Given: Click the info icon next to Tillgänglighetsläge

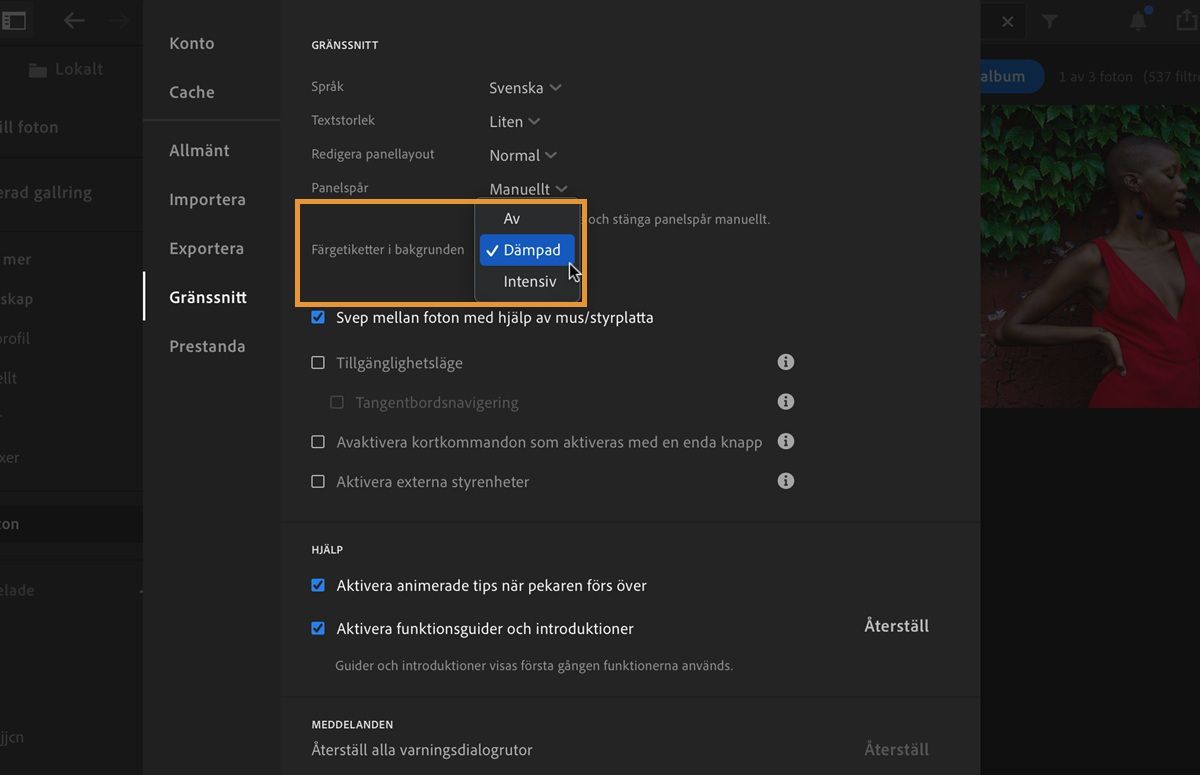Looking at the screenshot, I should pos(786,362).
